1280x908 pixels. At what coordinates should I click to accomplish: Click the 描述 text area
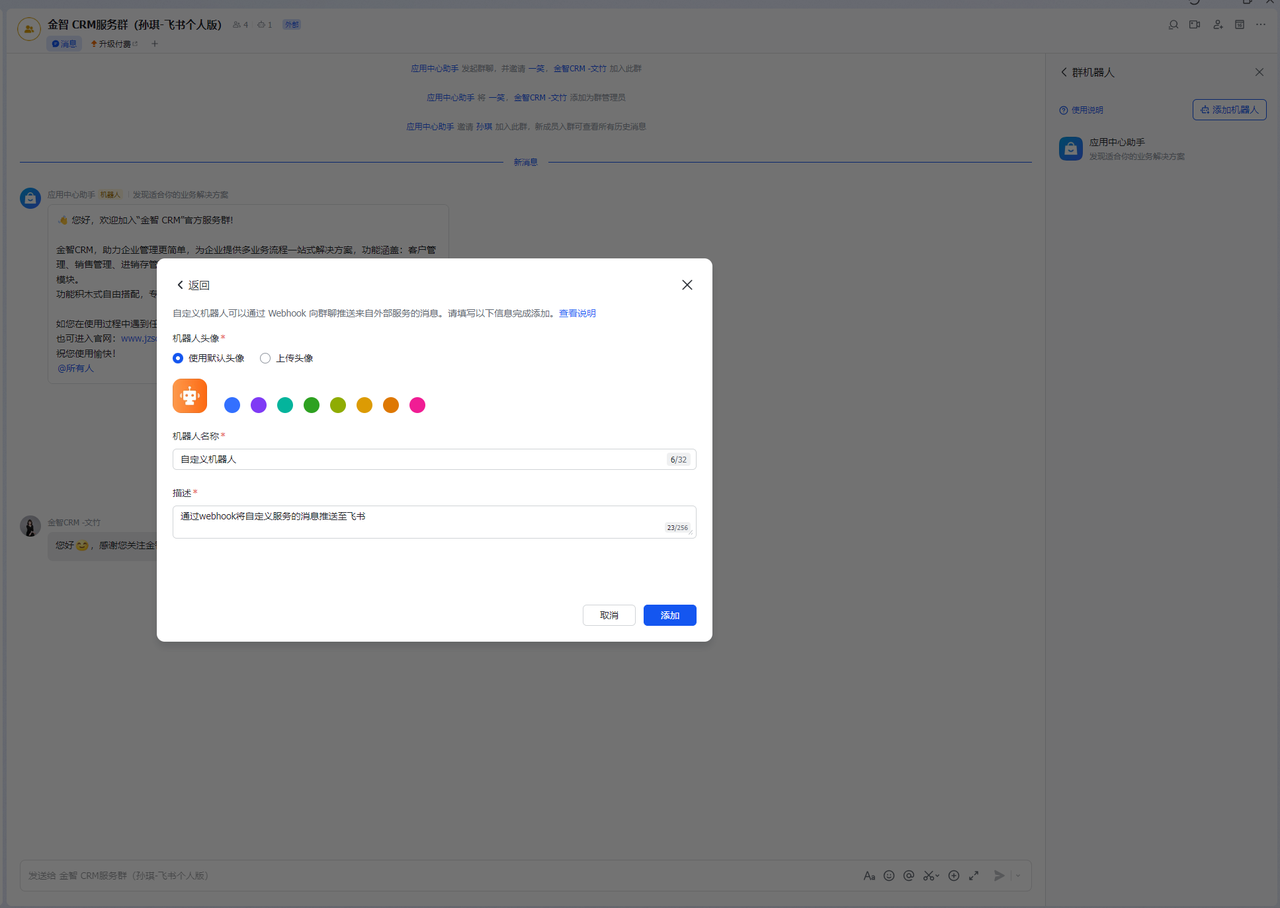tap(434, 522)
